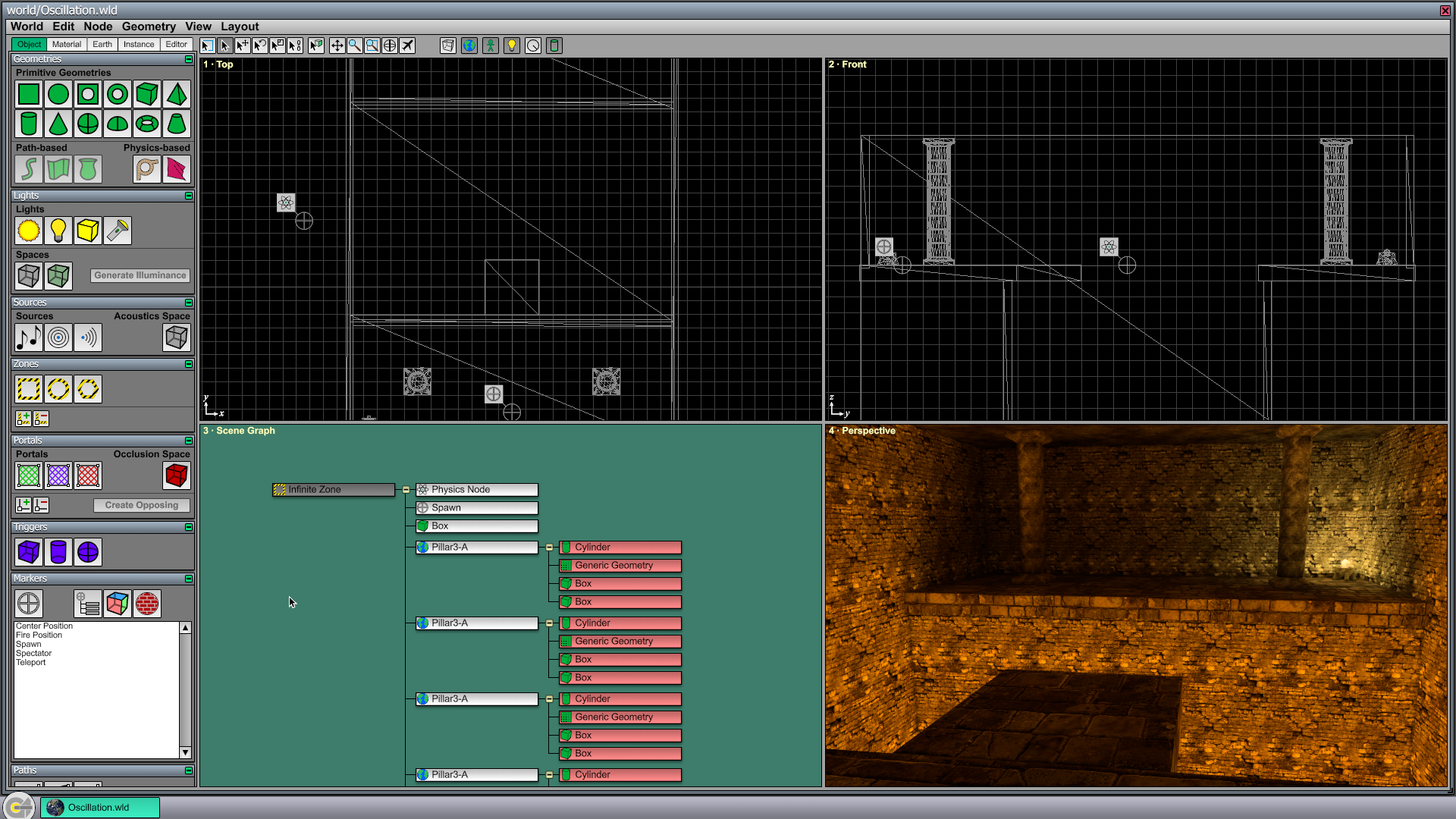Collapse the Lights panel

click(x=189, y=196)
